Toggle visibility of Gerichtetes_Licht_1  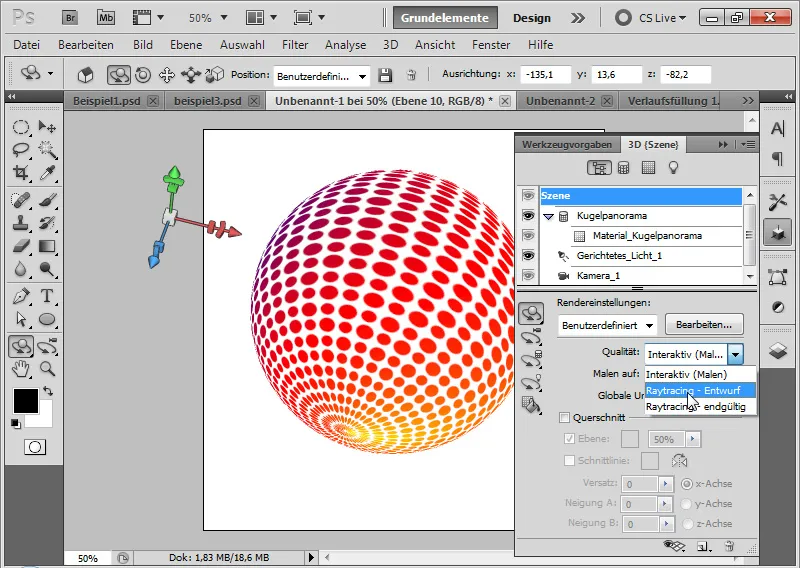(528, 255)
